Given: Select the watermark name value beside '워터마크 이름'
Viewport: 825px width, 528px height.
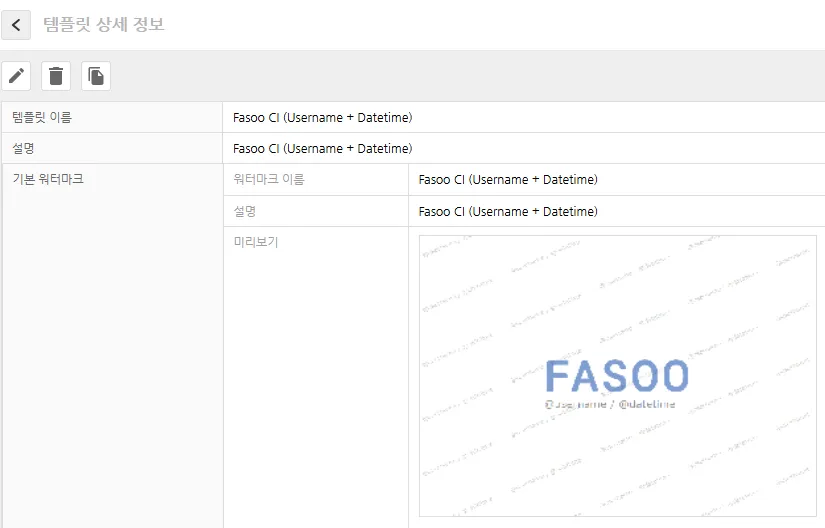Looking at the screenshot, I should pos(508,179).
